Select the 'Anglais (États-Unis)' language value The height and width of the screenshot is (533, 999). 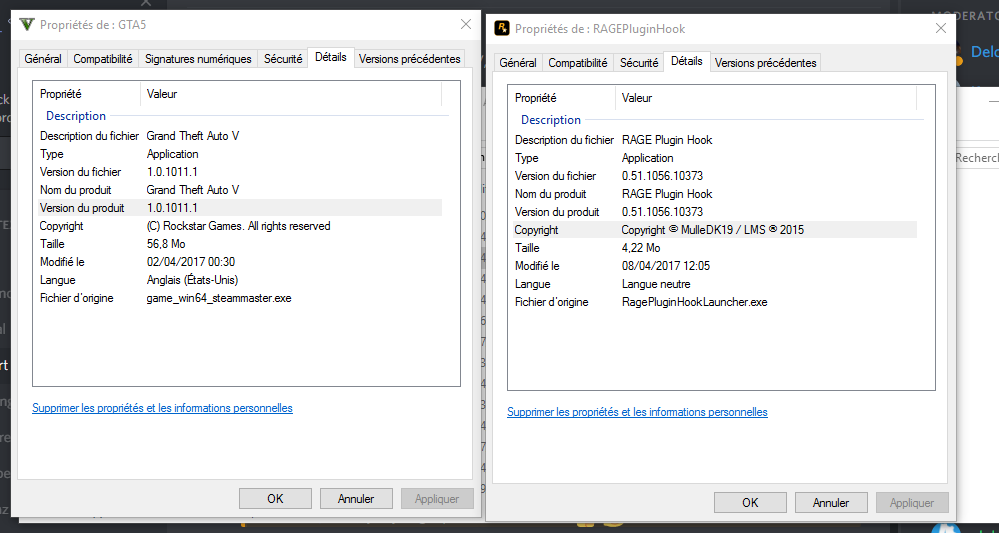pos(192,280)
